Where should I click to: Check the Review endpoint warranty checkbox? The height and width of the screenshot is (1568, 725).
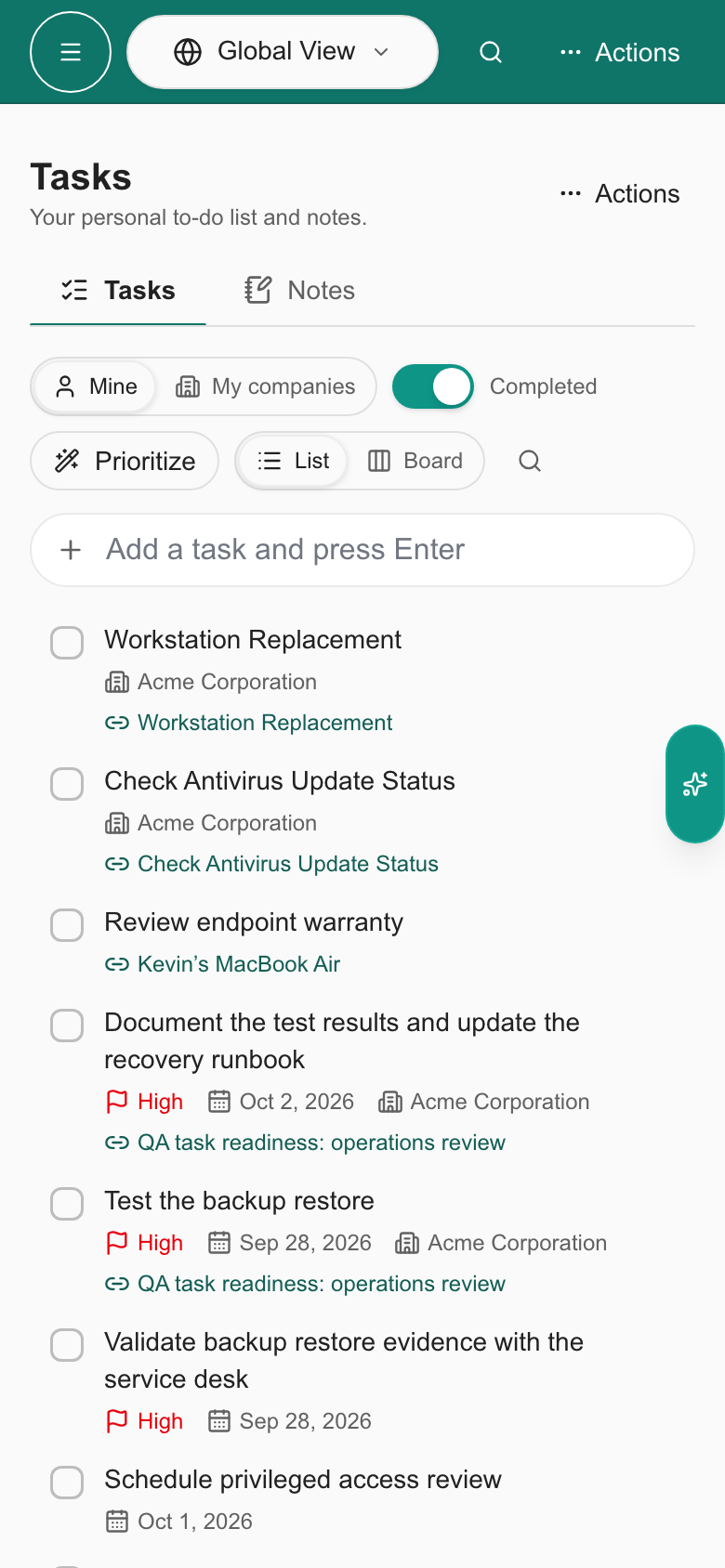(x=67, y=924)
